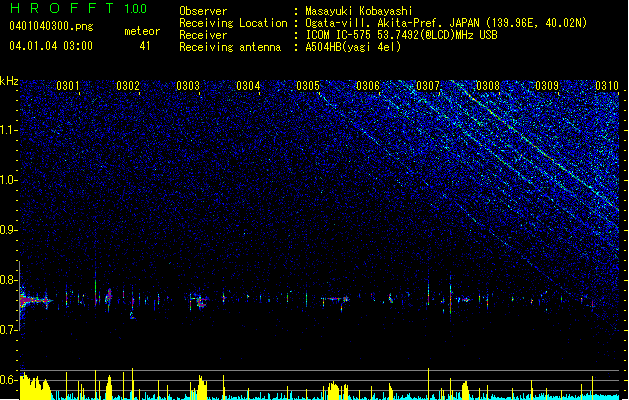Viewport: 629px width, 400px height.
Task: Select the file name 0401040300.png
Action: point(51,26)
